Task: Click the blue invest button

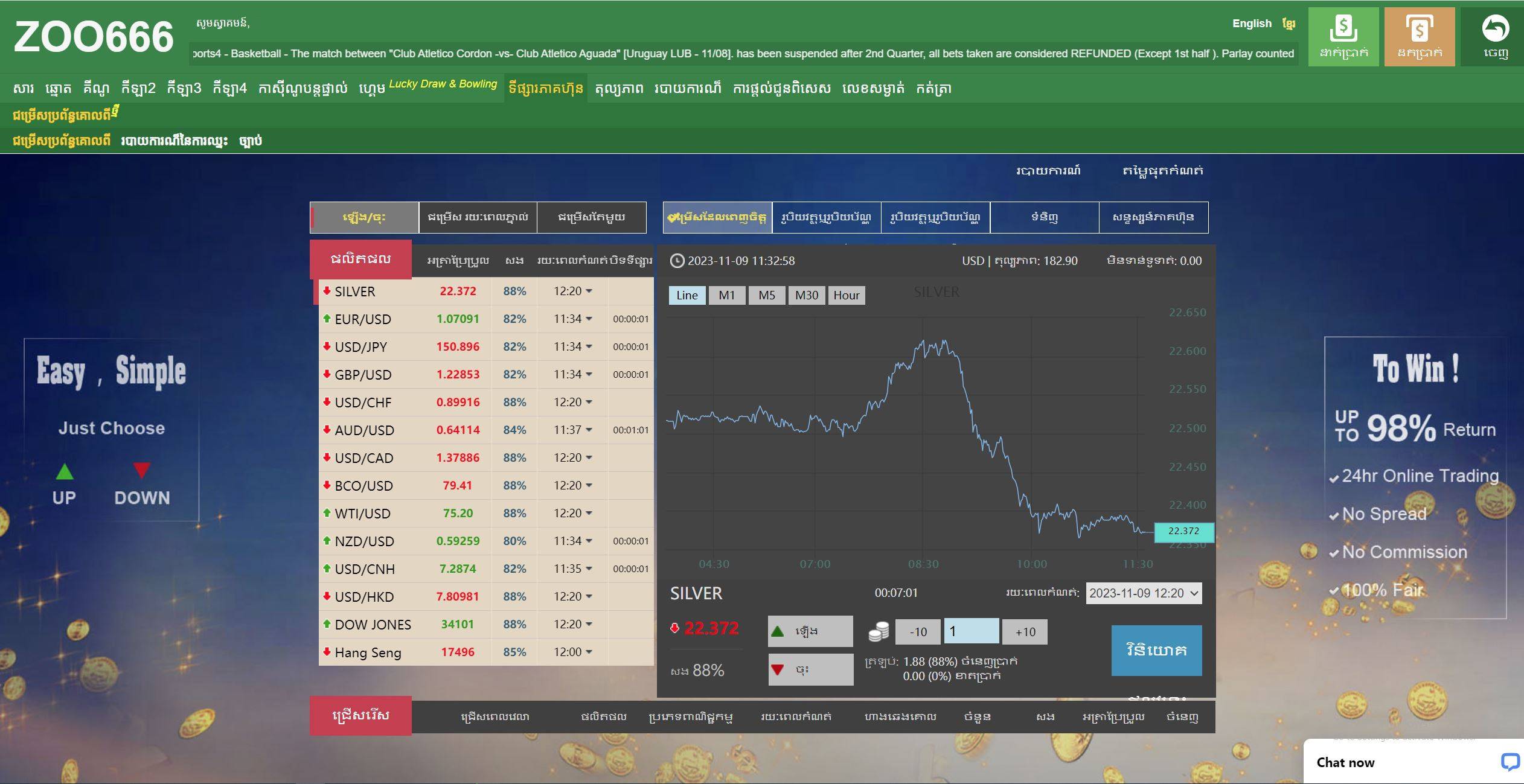Action: 1156,650
